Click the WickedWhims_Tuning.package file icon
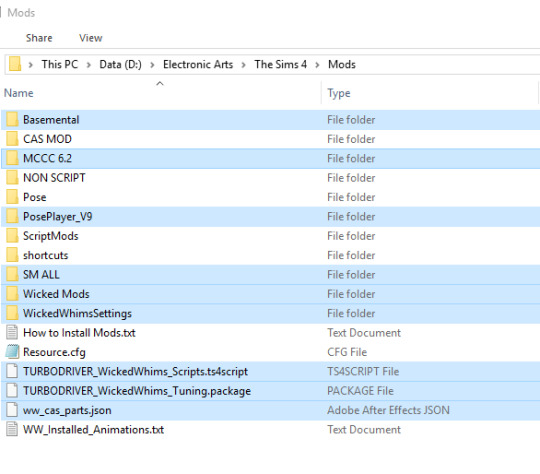The image size is (540, 474). (12, 391)
